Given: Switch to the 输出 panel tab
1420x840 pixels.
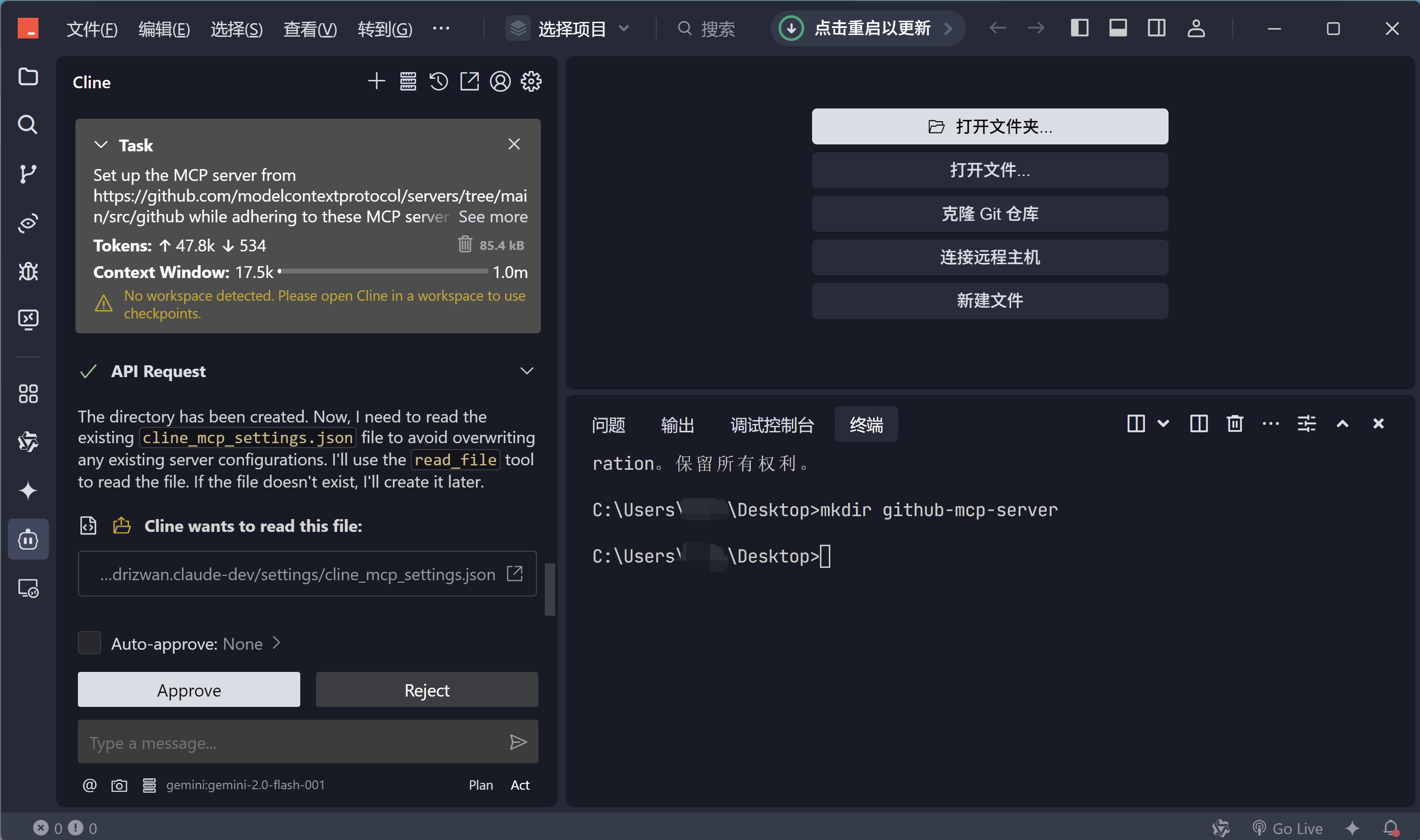Looking at the screenshot, I should (x=677, y=424).
